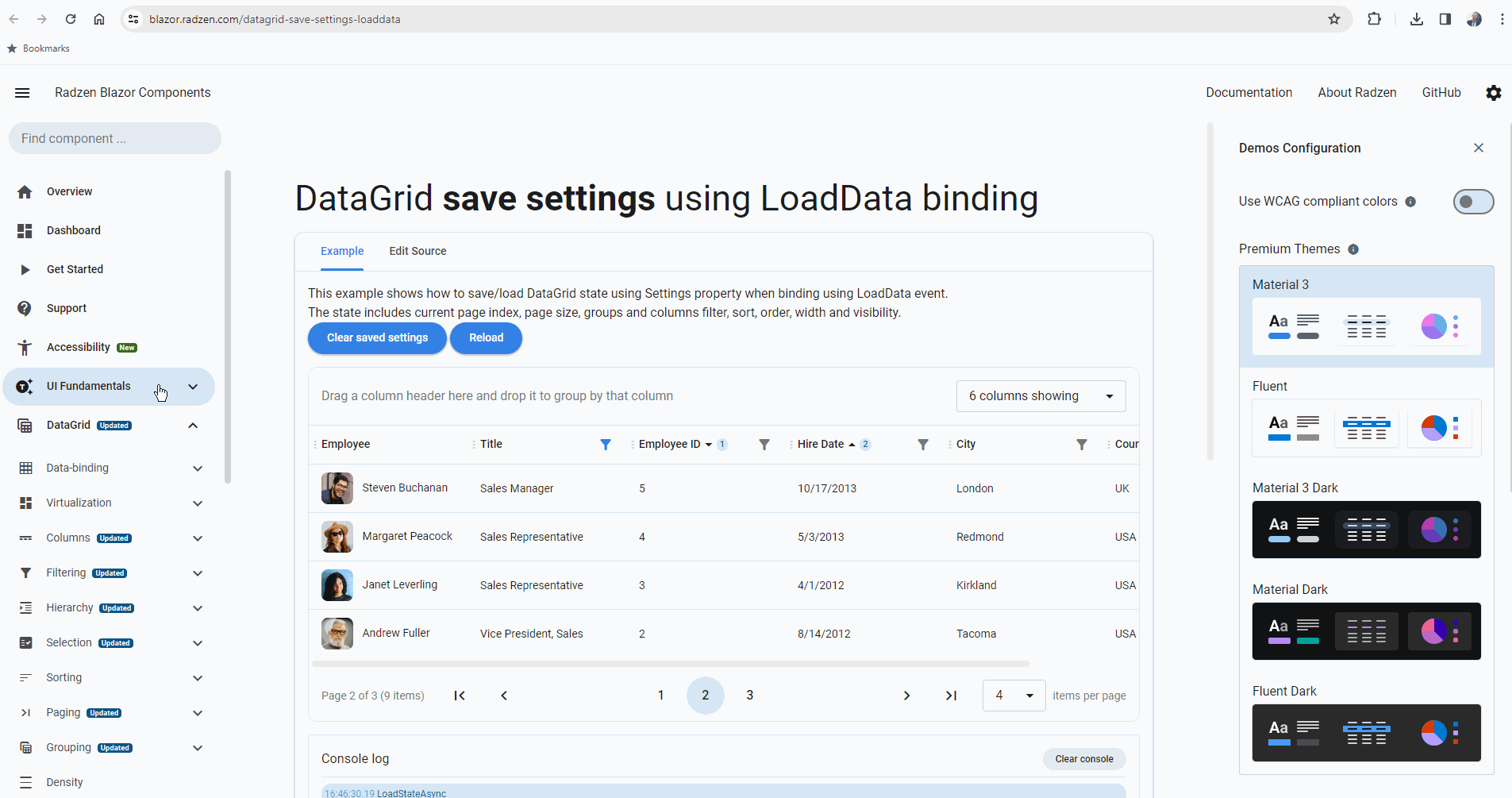Reload the browser page
Image resolution: width=1512 pixels, height=798 pixels.
click(71, 19)
